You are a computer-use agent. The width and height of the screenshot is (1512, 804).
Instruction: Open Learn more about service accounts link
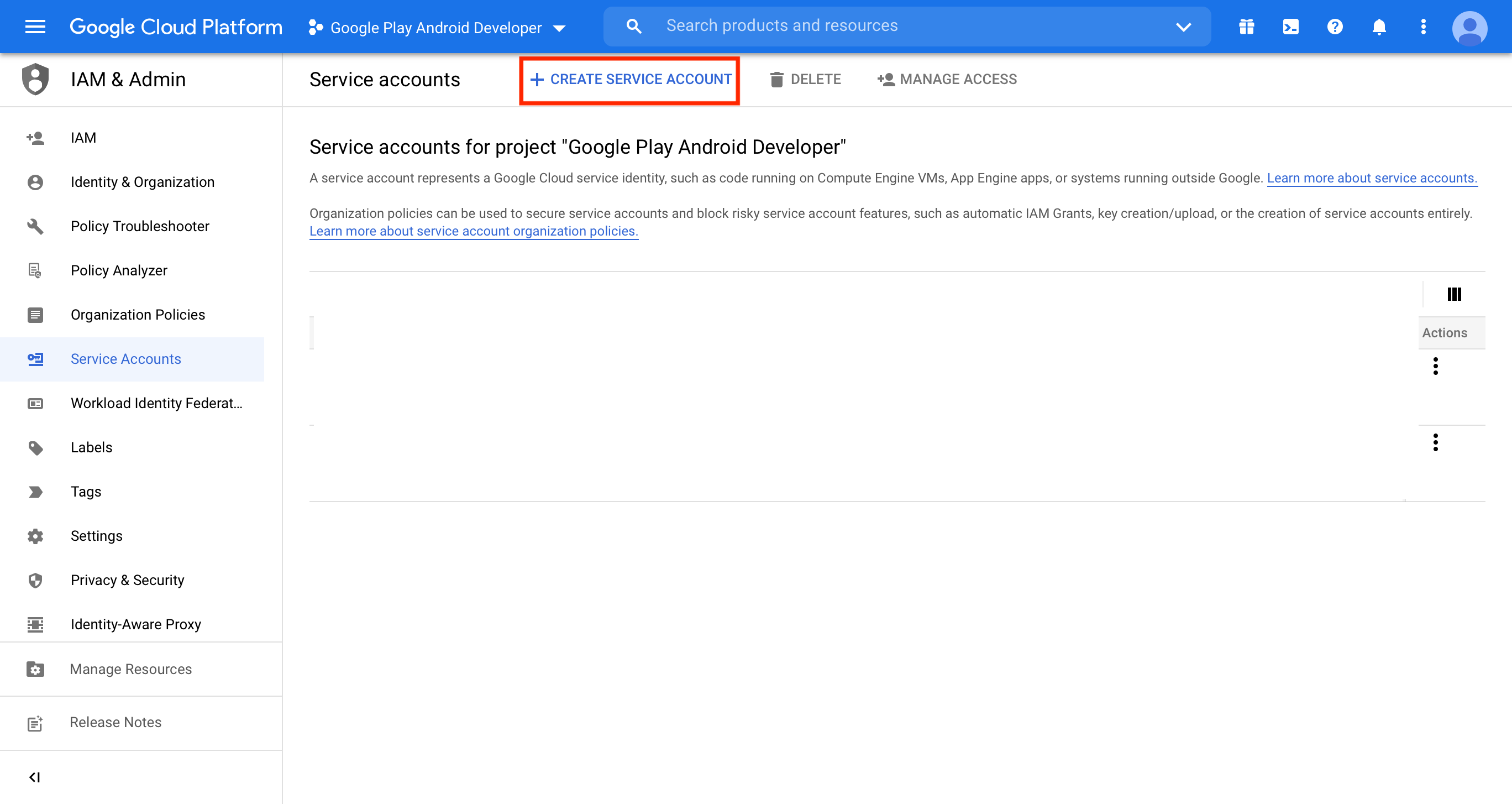click(1372, 178)
